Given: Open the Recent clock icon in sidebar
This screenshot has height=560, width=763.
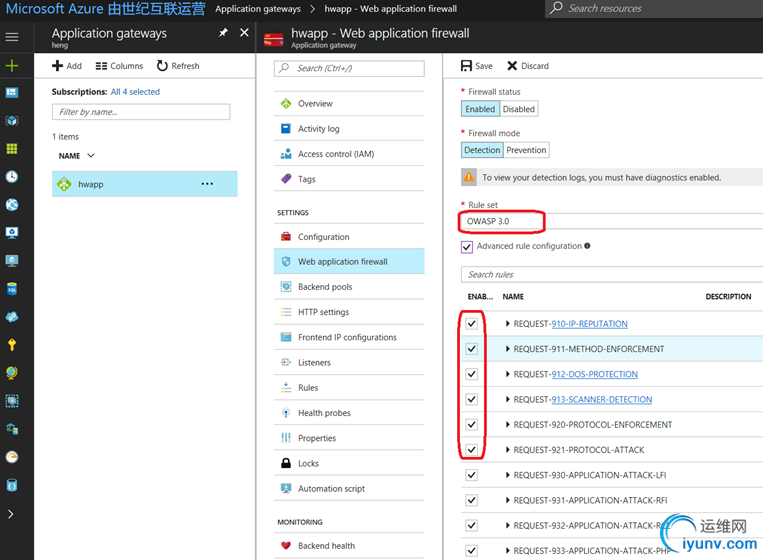Looking at the screenshot, I should [x=12, y=177].
